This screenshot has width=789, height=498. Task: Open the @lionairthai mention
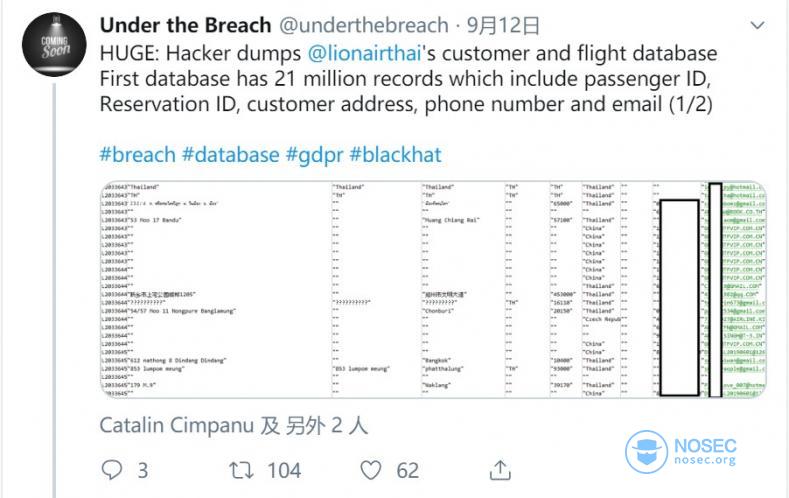click(364, 53)
